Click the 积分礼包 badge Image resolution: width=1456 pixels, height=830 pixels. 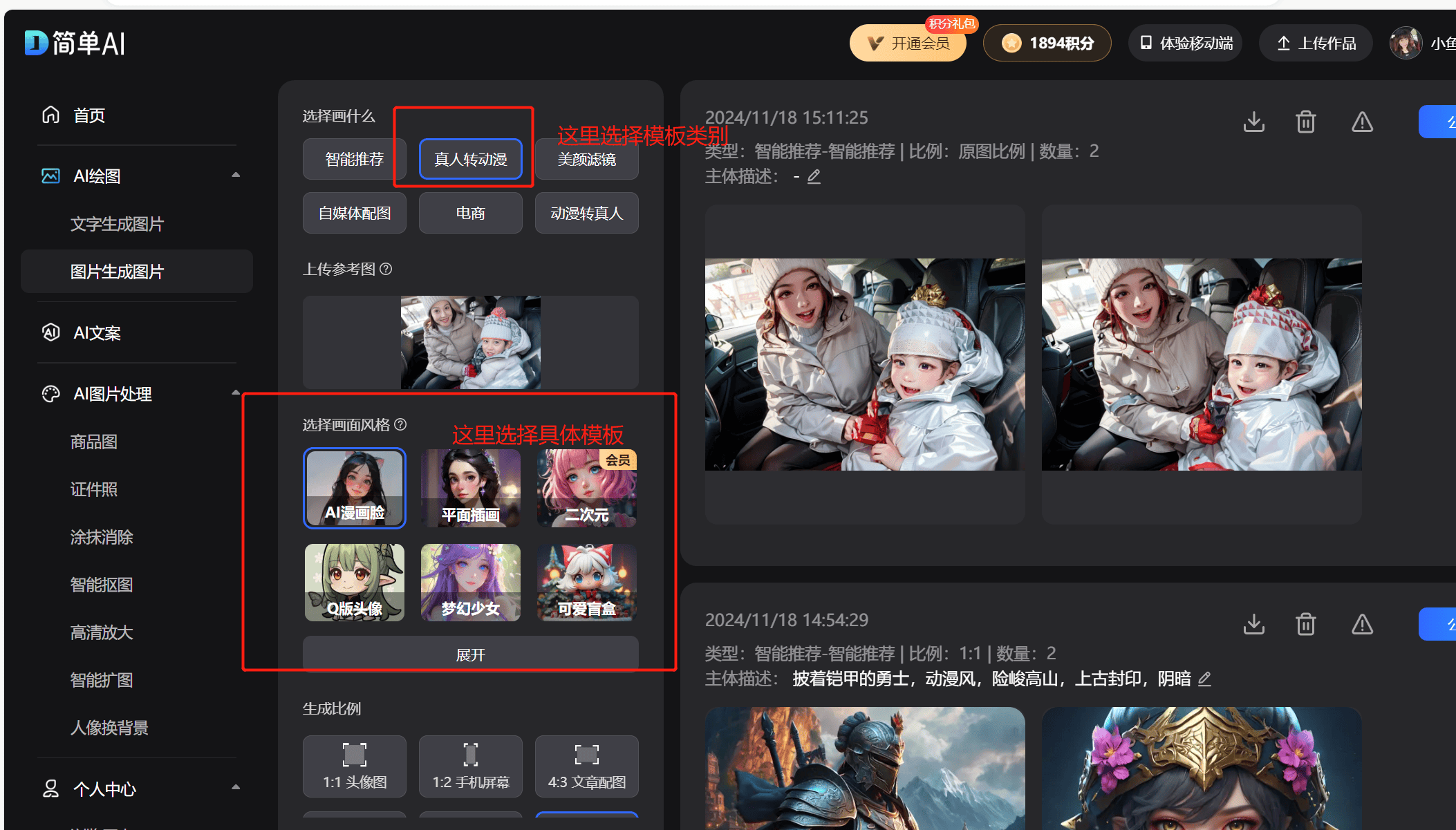(951, 23)
